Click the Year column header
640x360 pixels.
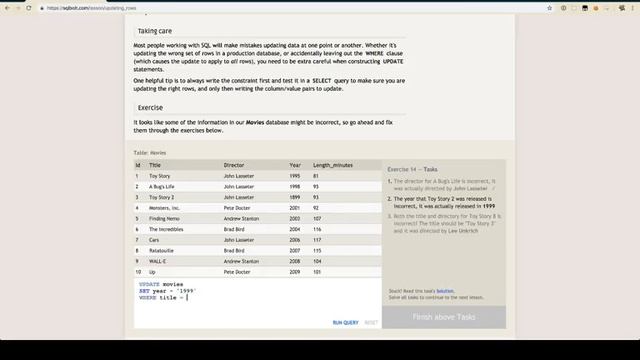tap(295, 165)
